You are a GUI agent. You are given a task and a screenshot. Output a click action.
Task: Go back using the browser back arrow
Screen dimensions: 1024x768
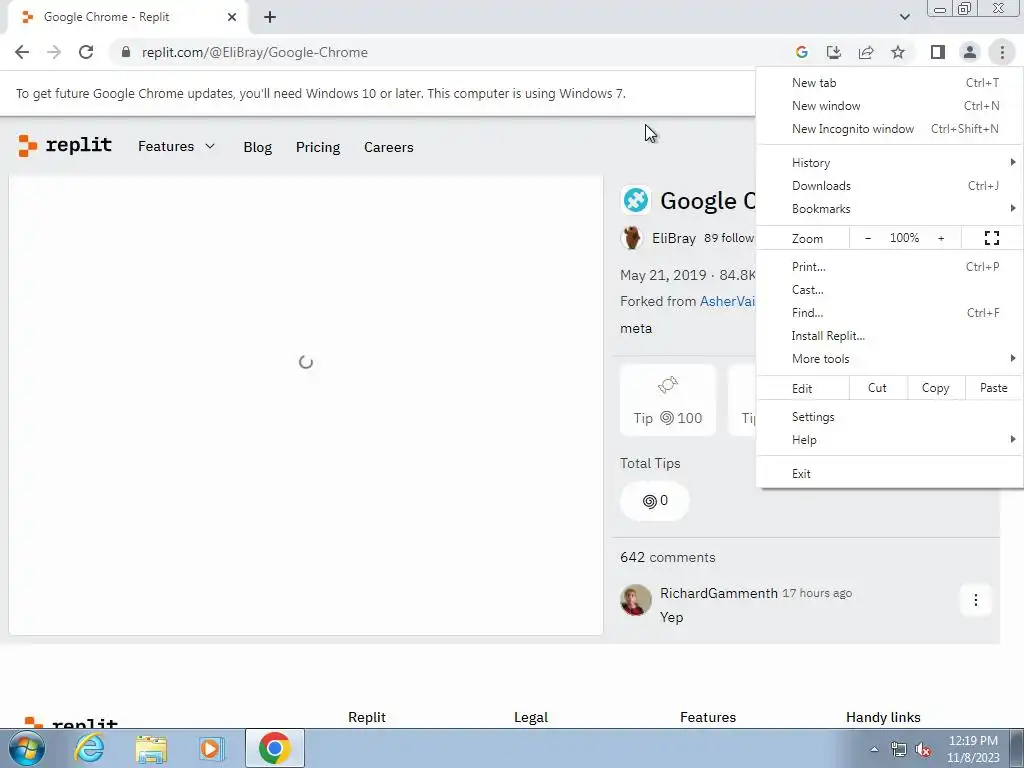coord(22,52)
